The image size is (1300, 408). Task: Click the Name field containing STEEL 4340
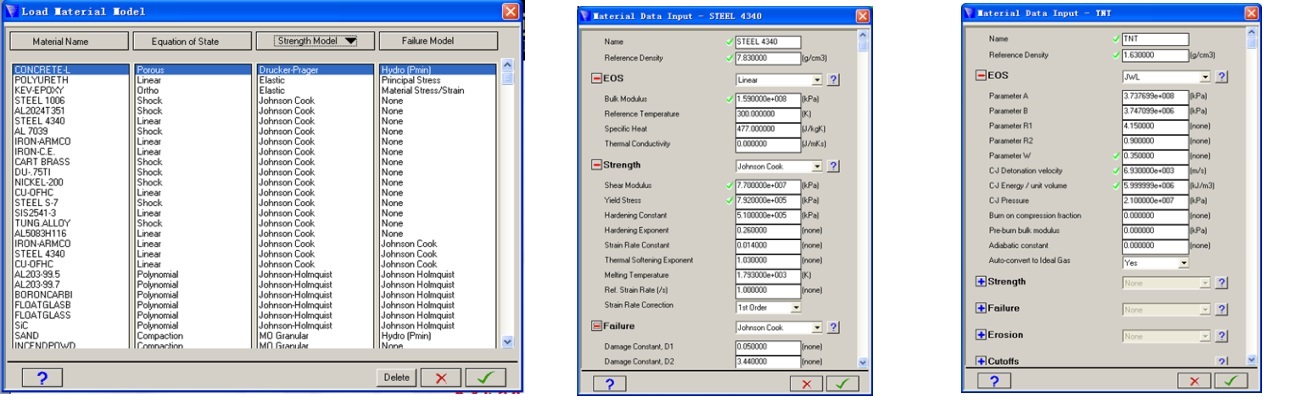pos(767,41)
